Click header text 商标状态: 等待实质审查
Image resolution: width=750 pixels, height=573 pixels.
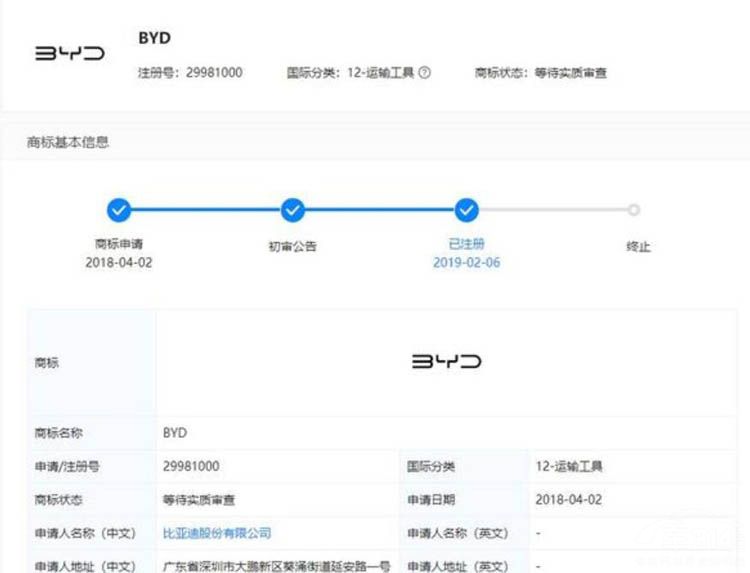point(540,73)
